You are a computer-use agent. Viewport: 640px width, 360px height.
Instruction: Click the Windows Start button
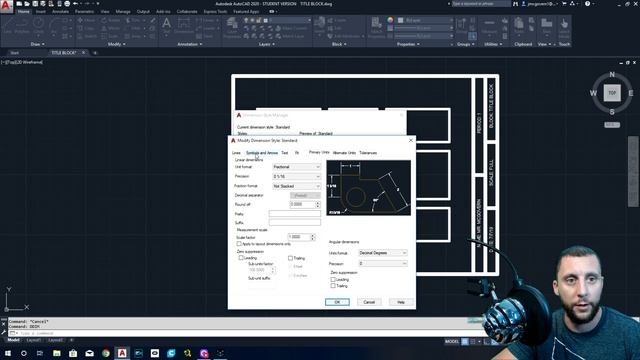pos(7,353)
